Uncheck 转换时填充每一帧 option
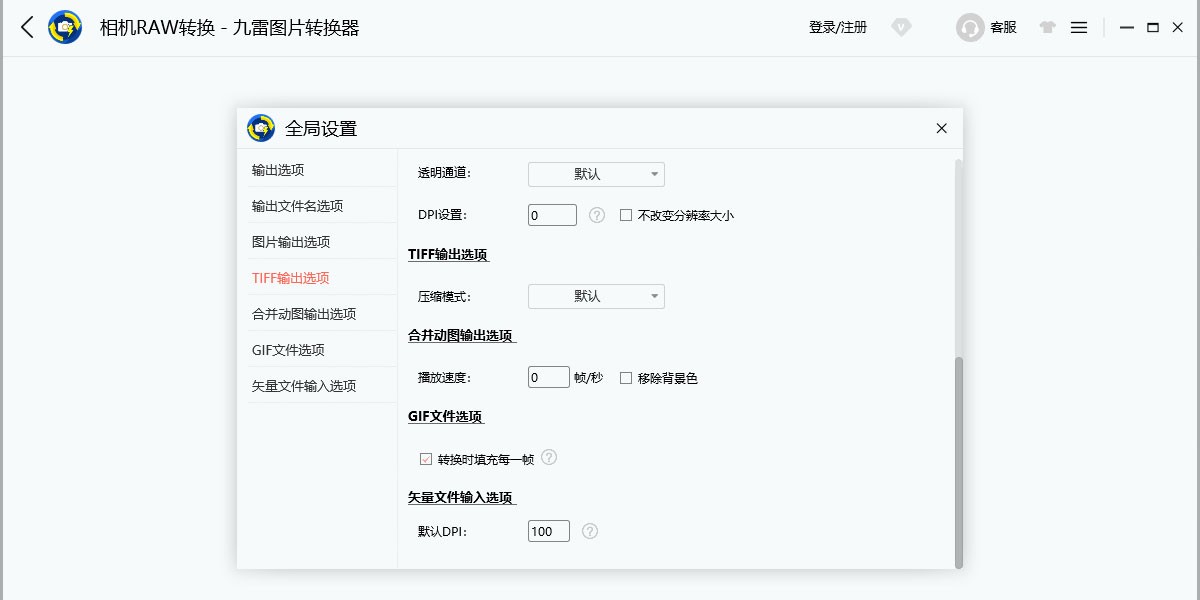Screen dimensions: 1200x600 426,459
